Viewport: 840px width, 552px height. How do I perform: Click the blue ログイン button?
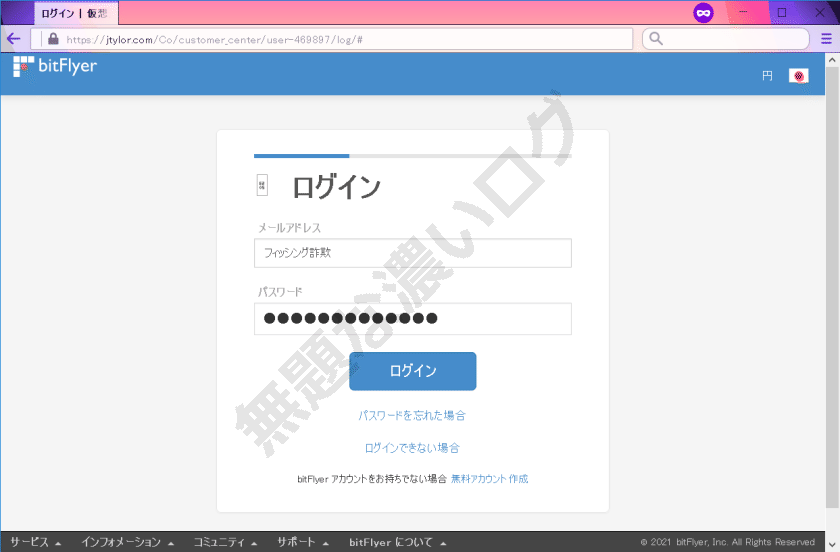click(x=412, y=371)
